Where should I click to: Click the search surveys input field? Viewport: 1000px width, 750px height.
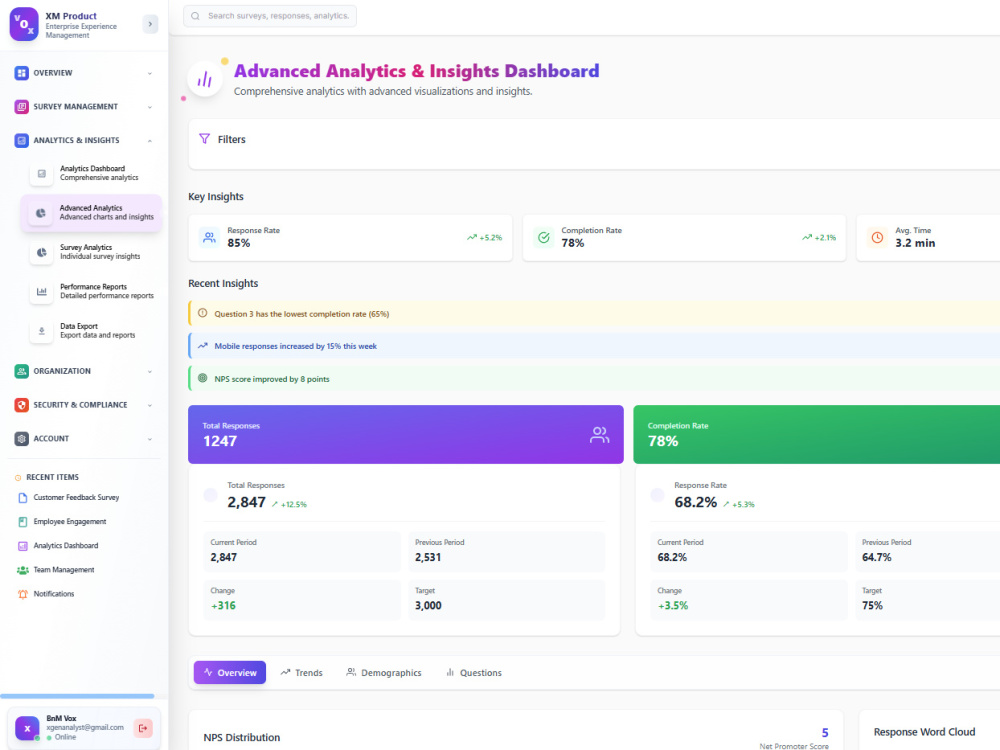270,16
